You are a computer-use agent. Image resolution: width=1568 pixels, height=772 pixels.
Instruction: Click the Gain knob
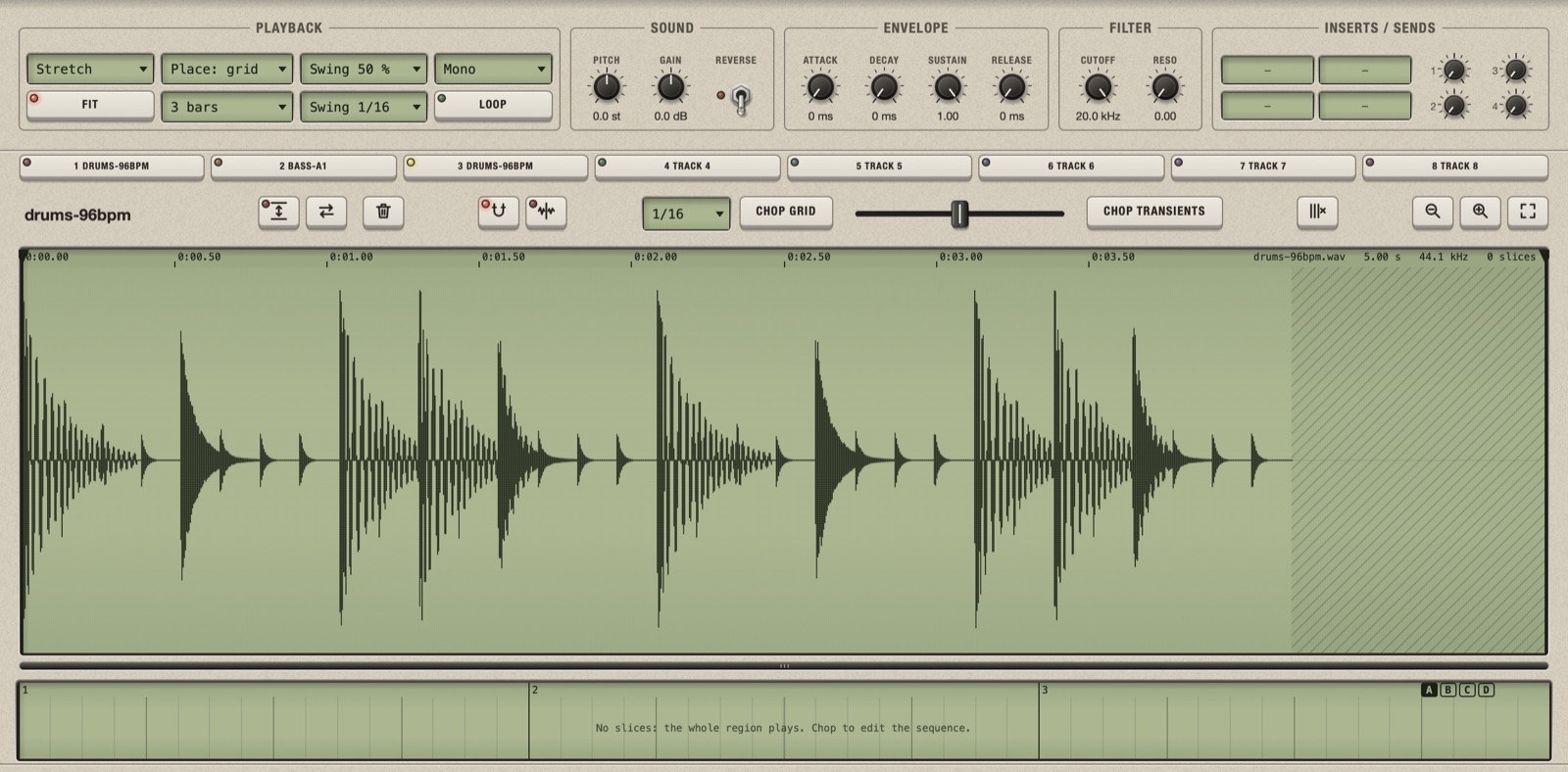(x=670, y=87)
